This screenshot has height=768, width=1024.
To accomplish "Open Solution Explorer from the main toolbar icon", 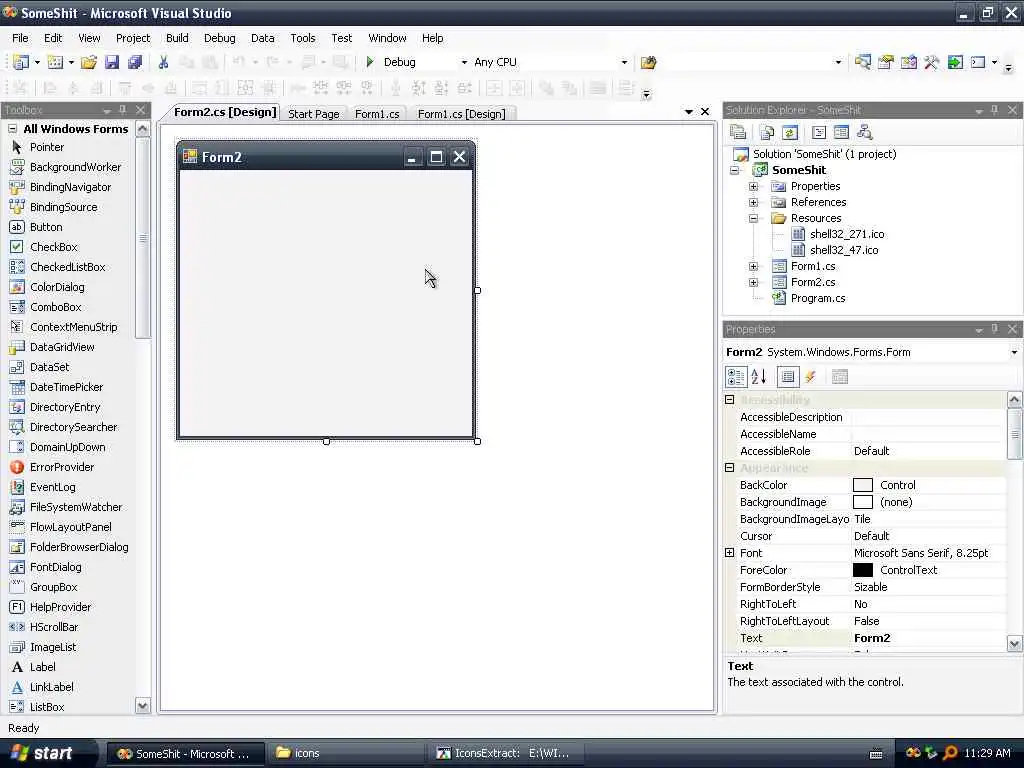I will click(x=863, y=62).
